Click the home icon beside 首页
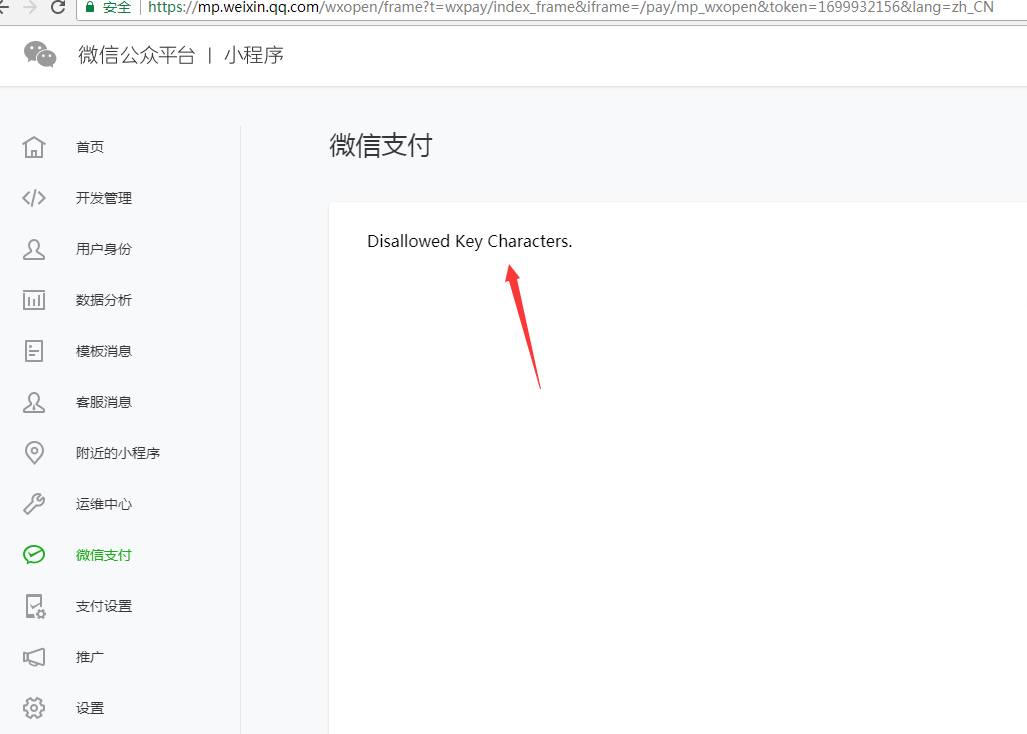Image resolution: width=1027 pixels, height=734 pixels. (34, 147)
